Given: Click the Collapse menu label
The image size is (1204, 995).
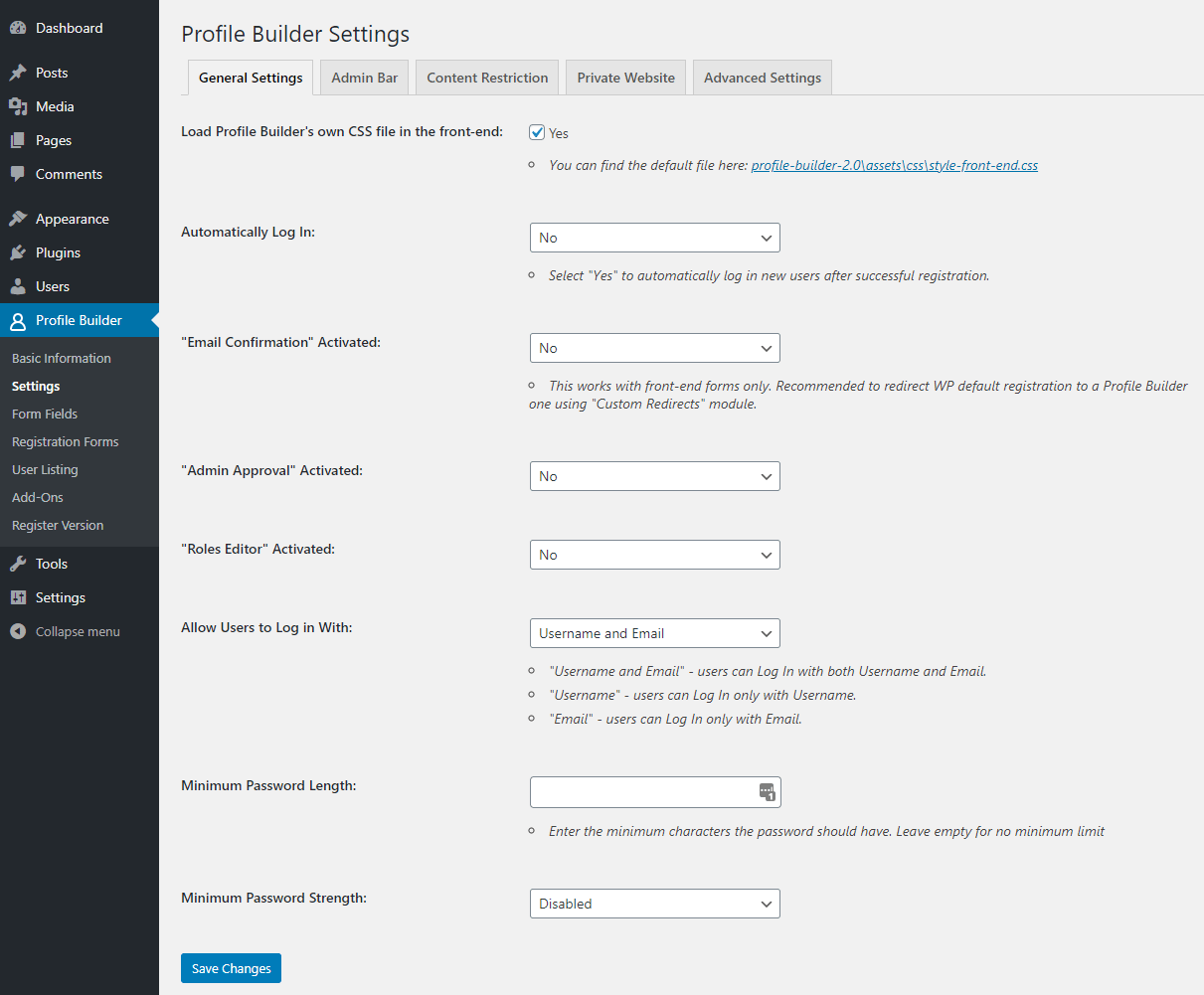Looking at the screenshot, I should [x=78, y=631].
